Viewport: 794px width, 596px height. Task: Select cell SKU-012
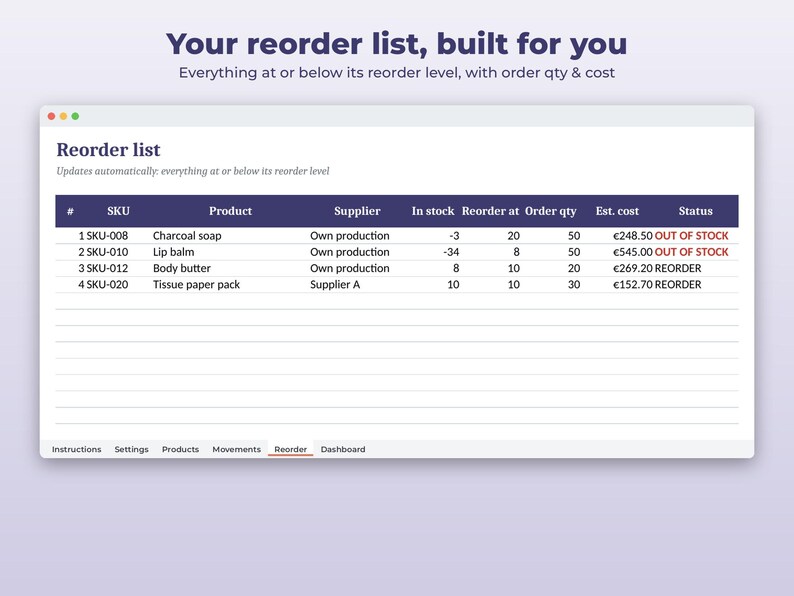107,268
